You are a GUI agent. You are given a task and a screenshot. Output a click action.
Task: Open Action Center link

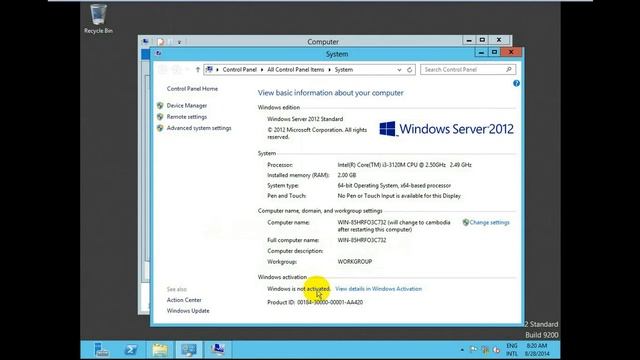coord(184,300)
